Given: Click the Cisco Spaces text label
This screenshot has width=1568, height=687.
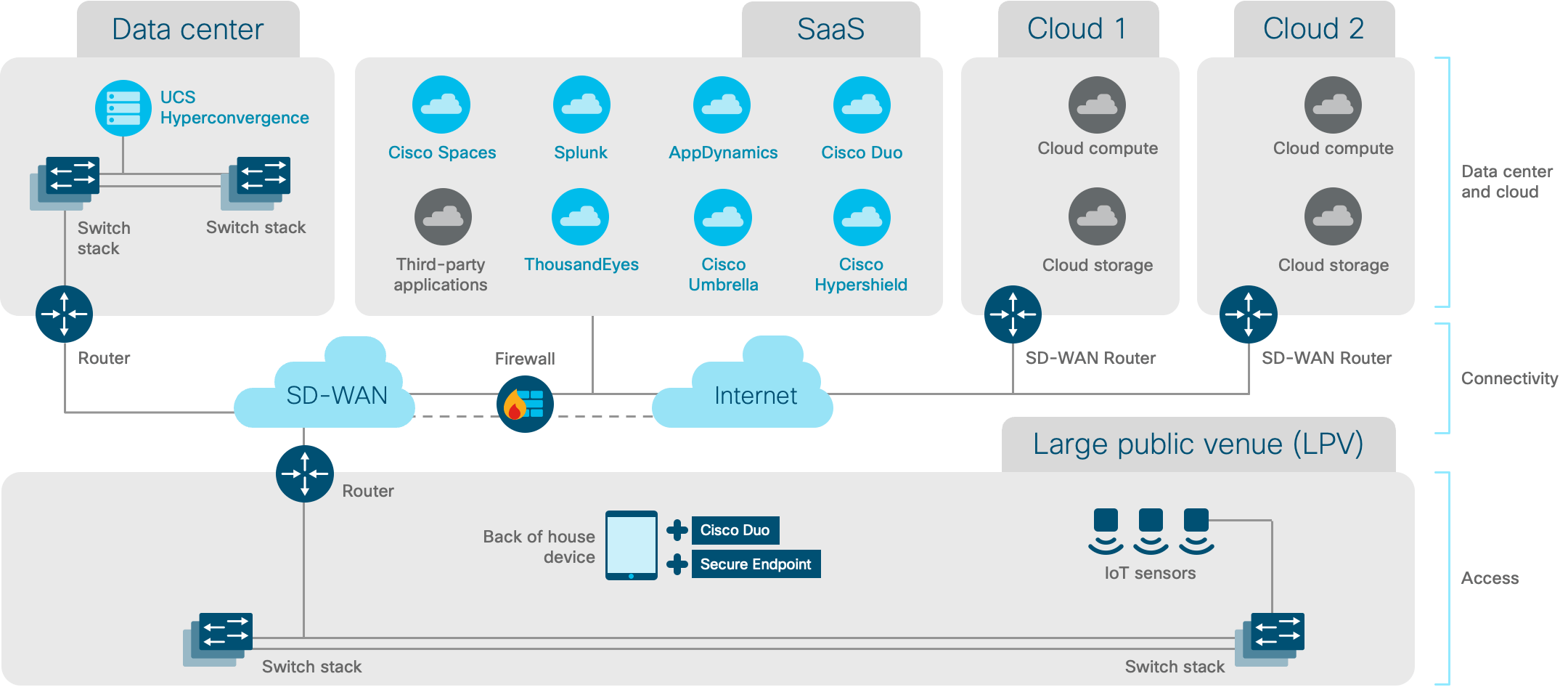Looking at the screenshot, I should pos(442,153).
